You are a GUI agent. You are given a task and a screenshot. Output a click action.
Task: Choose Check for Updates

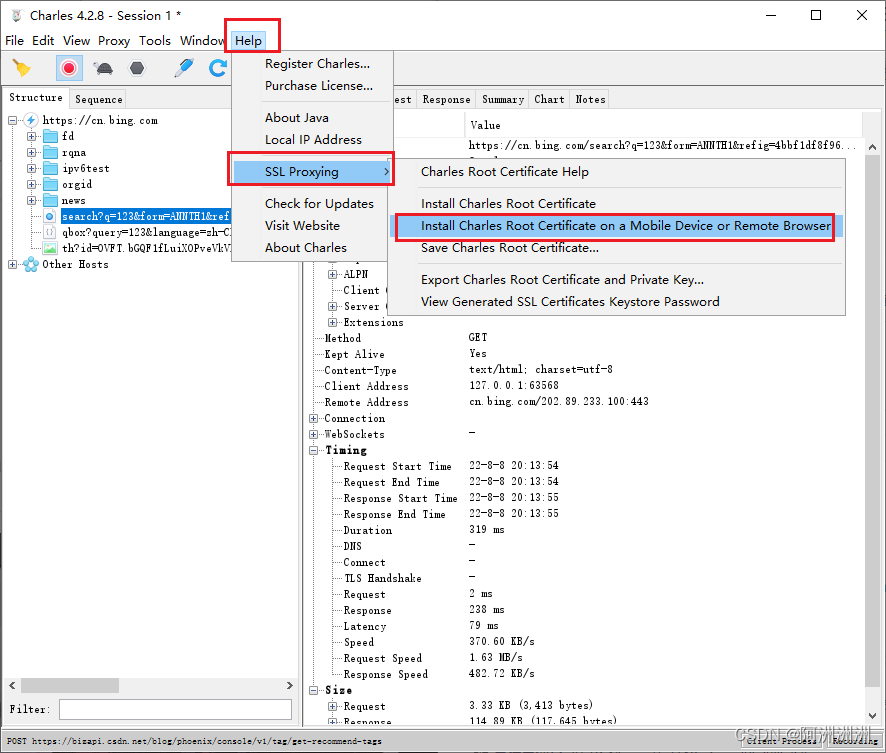319,203
